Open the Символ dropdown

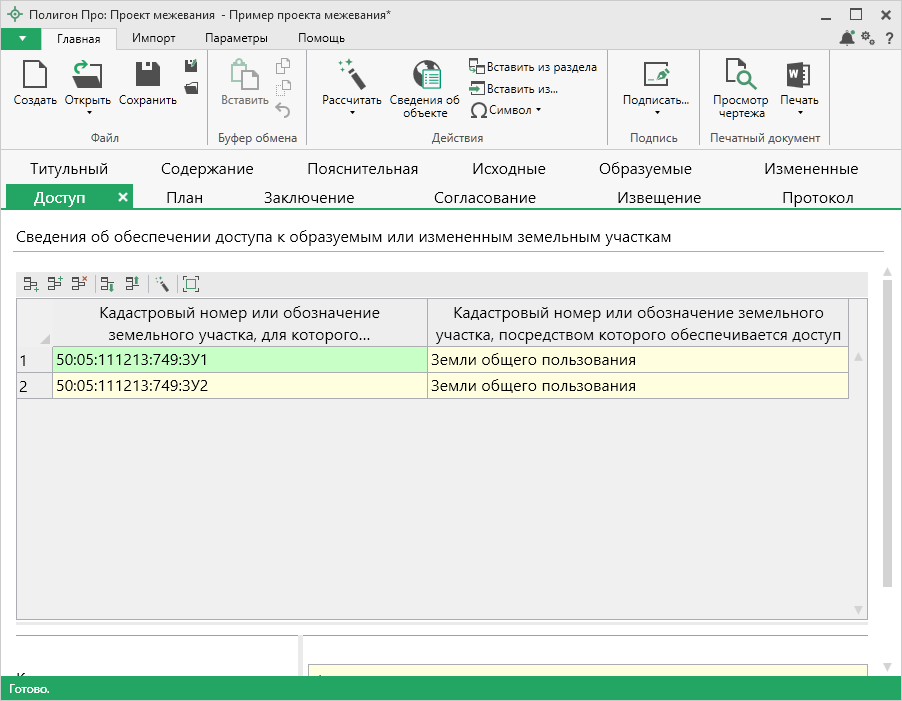tap(506, 110)
